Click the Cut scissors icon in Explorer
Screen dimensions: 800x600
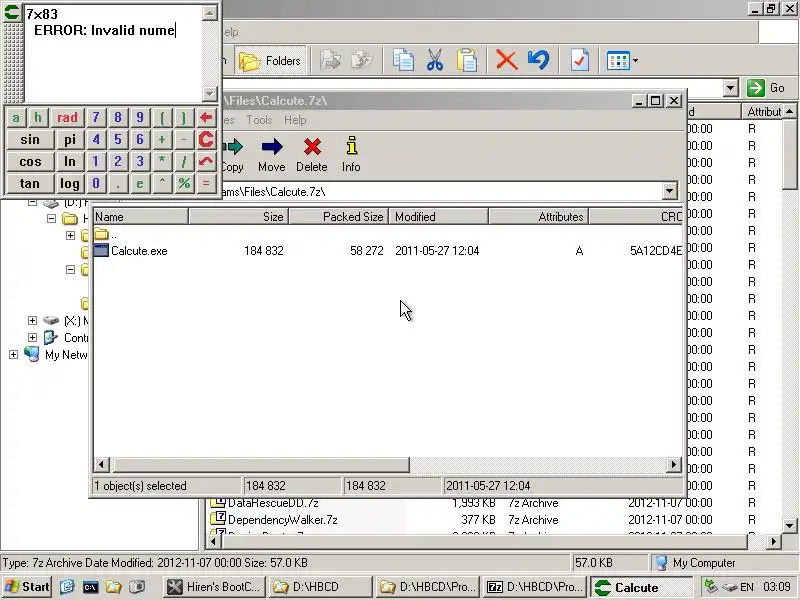point(435,60)
